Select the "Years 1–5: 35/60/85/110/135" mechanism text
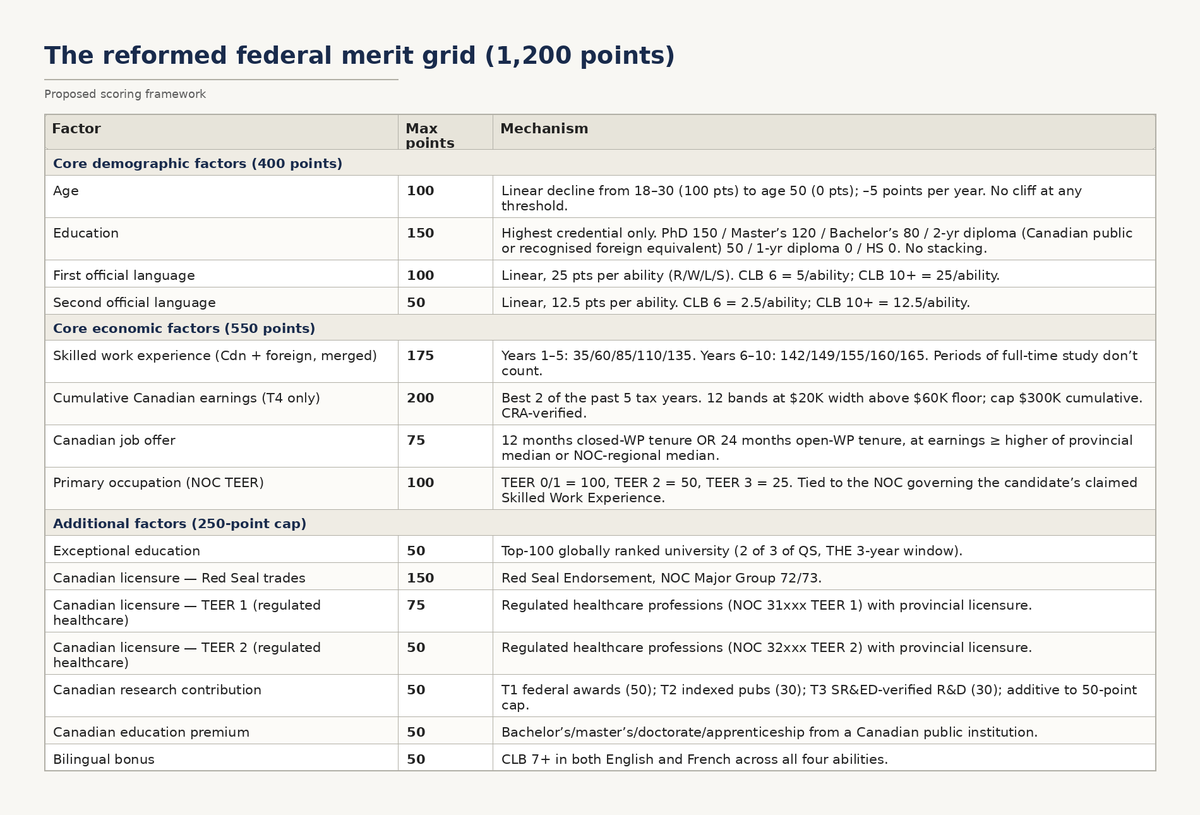 pyautogui.click(x=819, y=363)
